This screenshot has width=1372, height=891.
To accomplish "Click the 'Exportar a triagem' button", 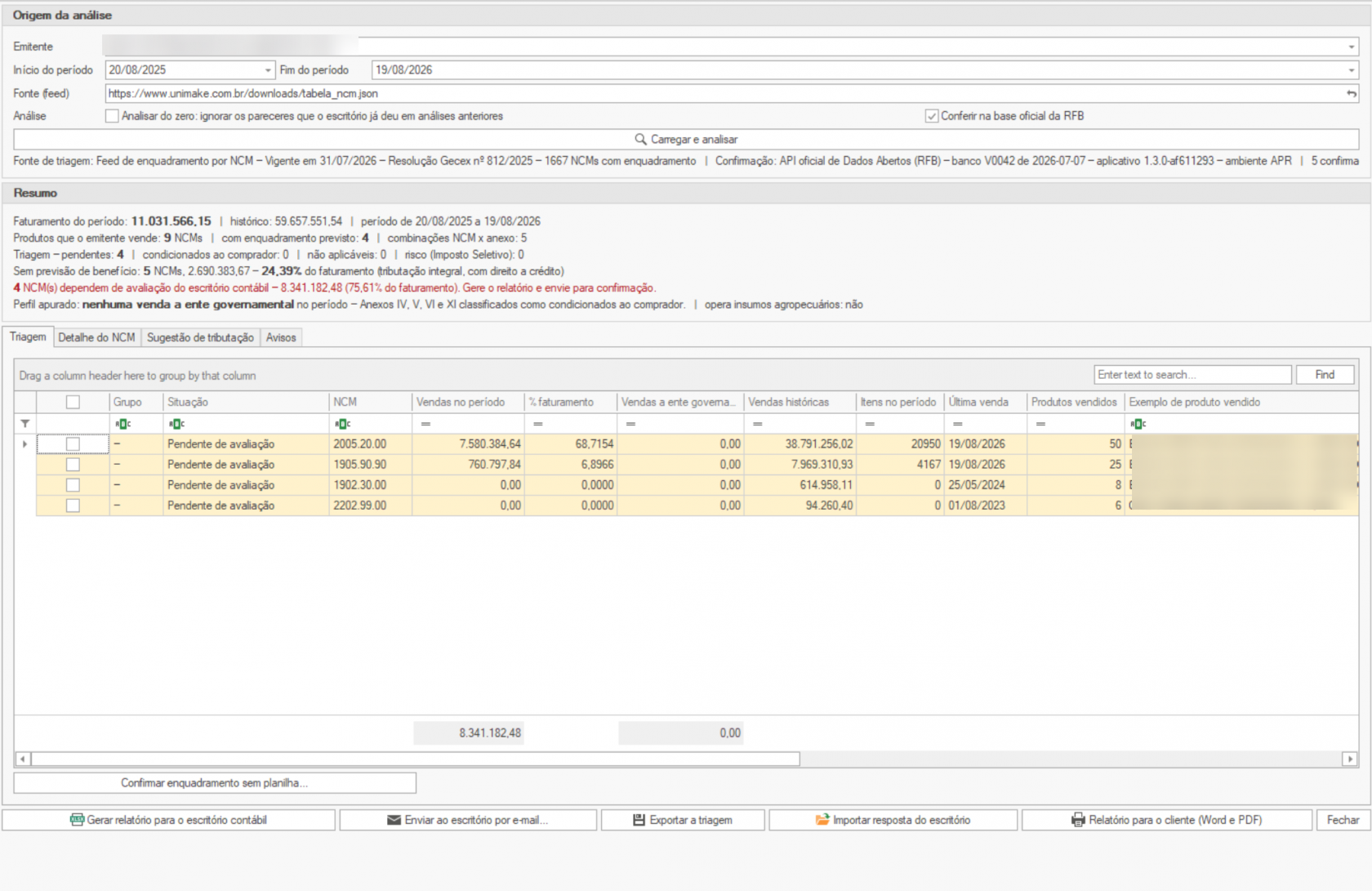I will [683, 820].
